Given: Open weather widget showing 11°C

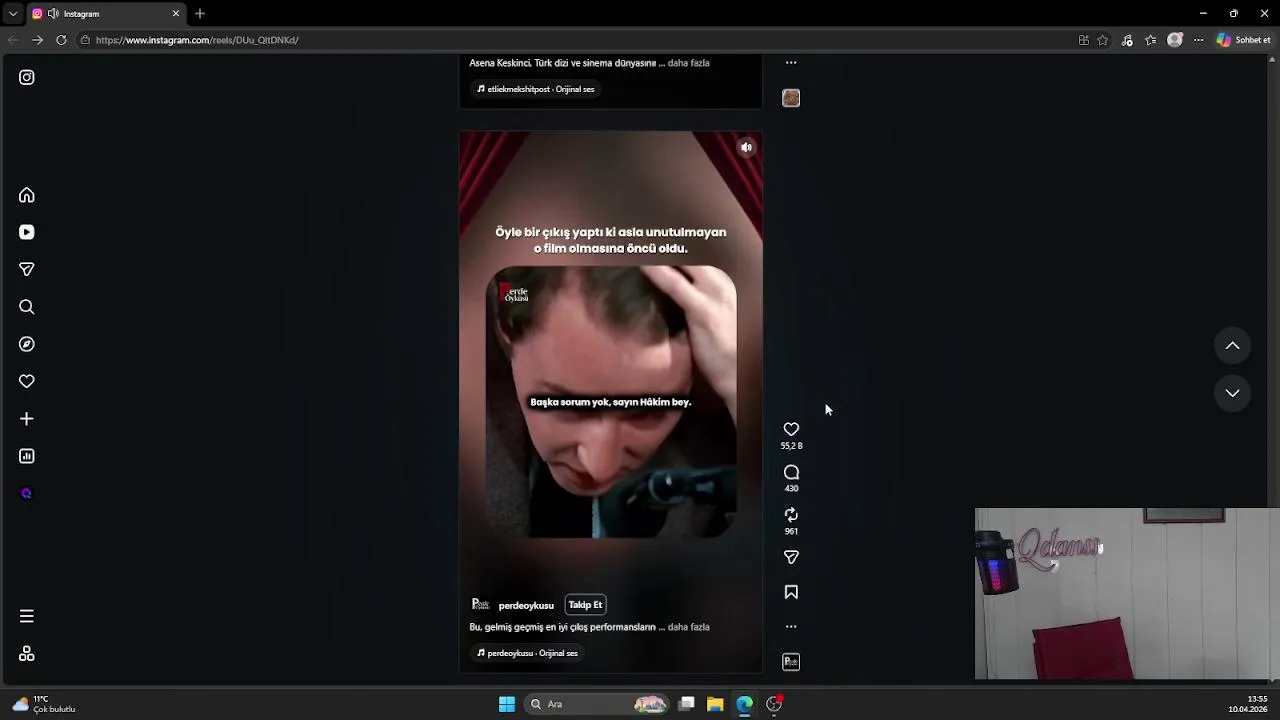Looking at the screenshot, I should 43,704.
